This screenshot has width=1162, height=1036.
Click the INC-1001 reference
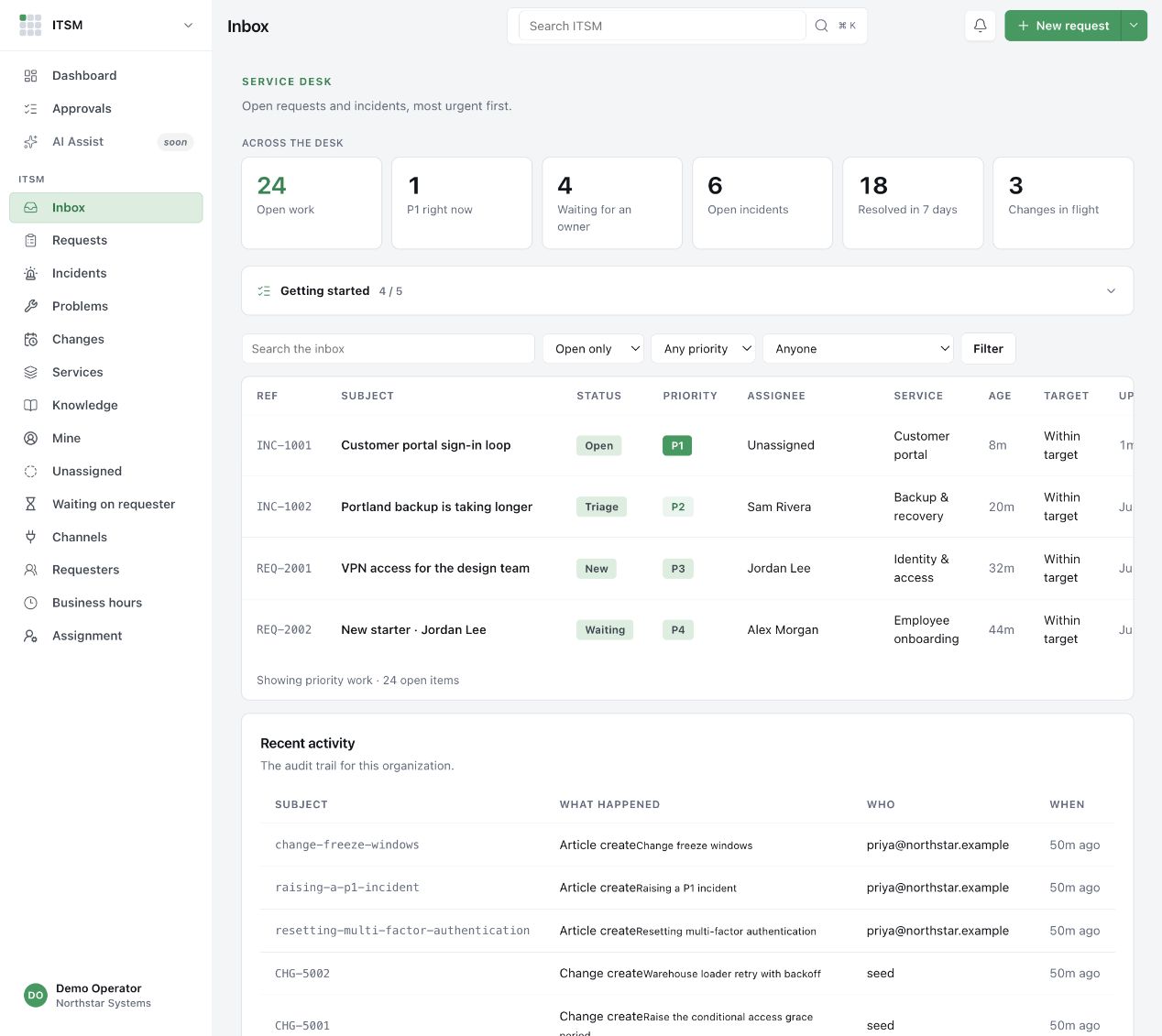click(x=284, y=445)
